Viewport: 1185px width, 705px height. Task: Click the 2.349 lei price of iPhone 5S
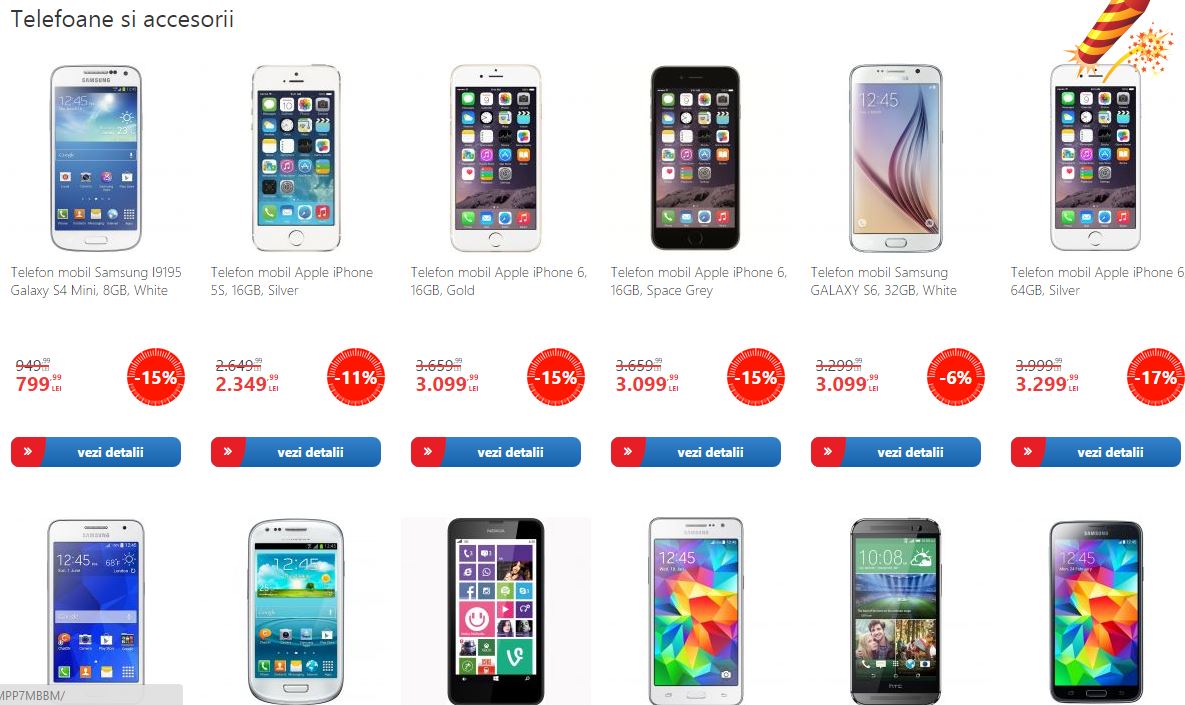246,384
